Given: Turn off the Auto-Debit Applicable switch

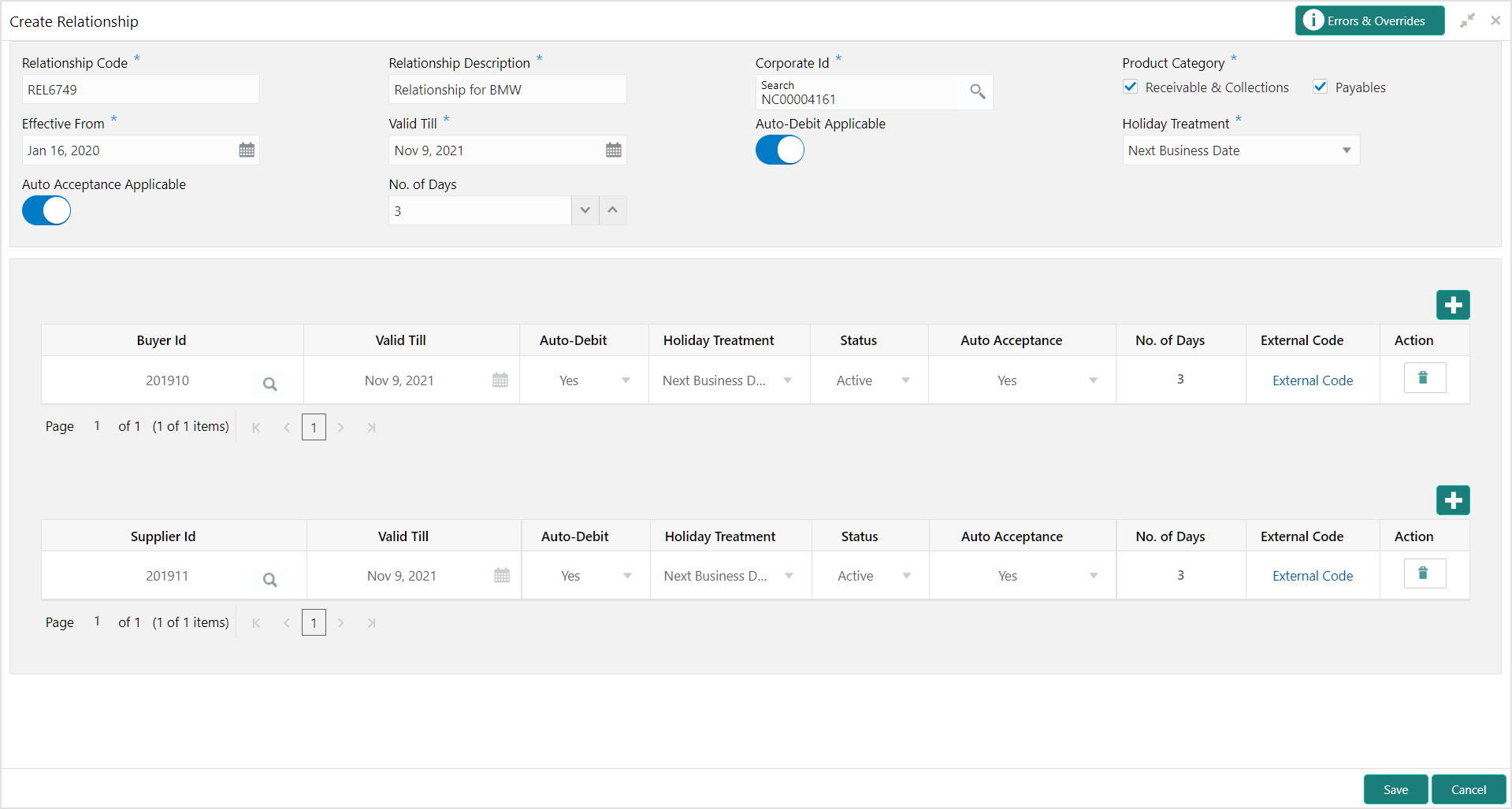Looking at the screenshot, I should pos(779,150).
